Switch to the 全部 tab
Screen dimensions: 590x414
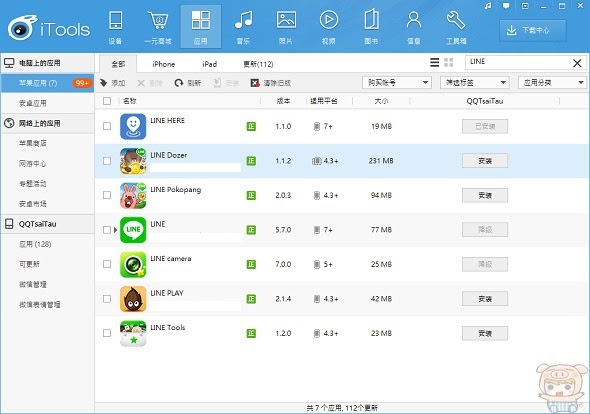coord(118,64)
